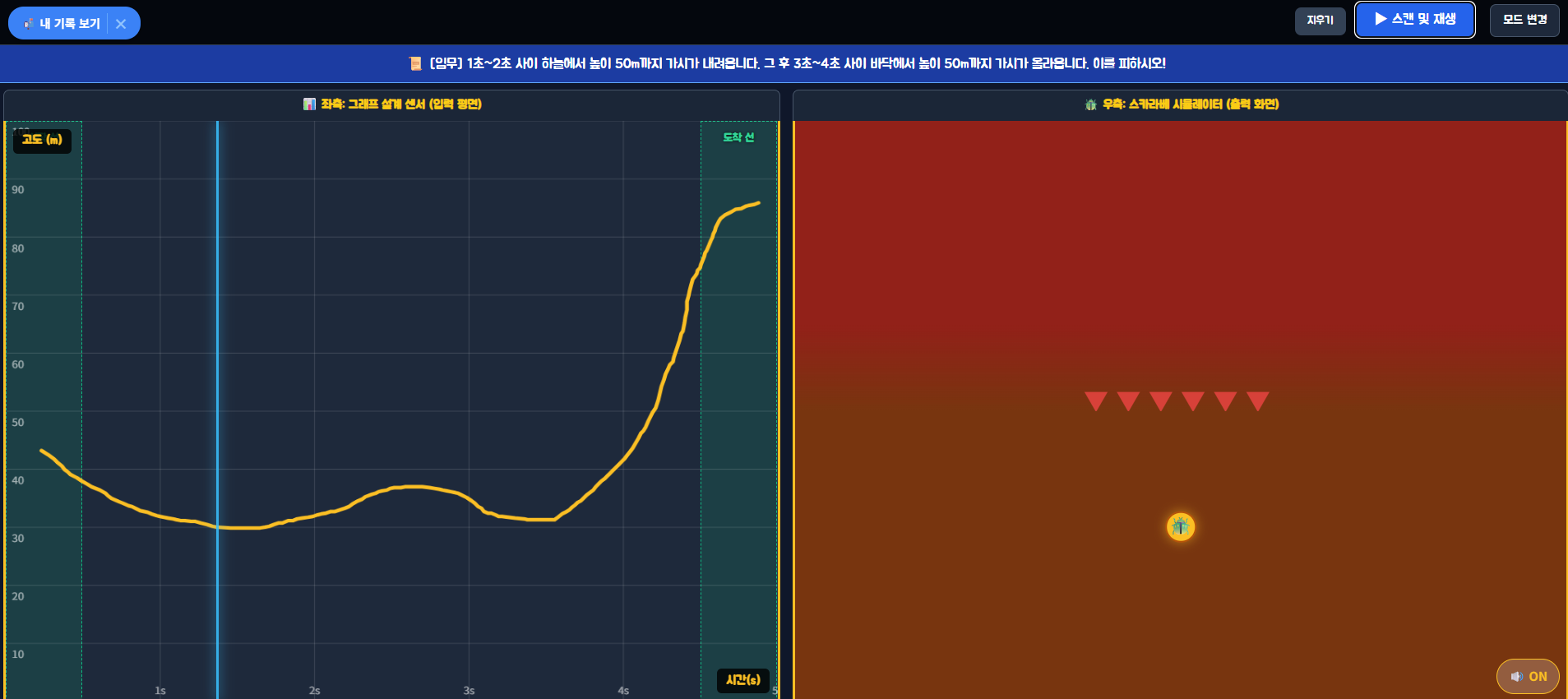Click the 고도 (m) axis label
1568x699 pixels.
[42, 141]
